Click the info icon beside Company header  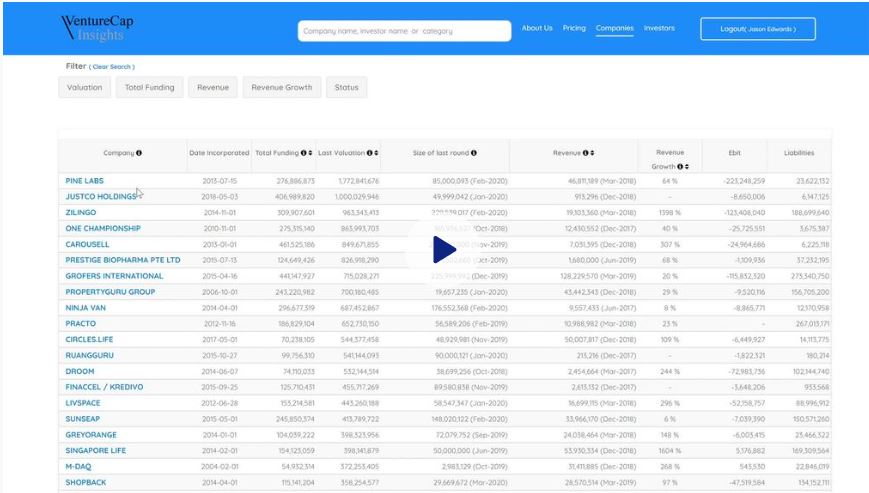click(139, 153)
